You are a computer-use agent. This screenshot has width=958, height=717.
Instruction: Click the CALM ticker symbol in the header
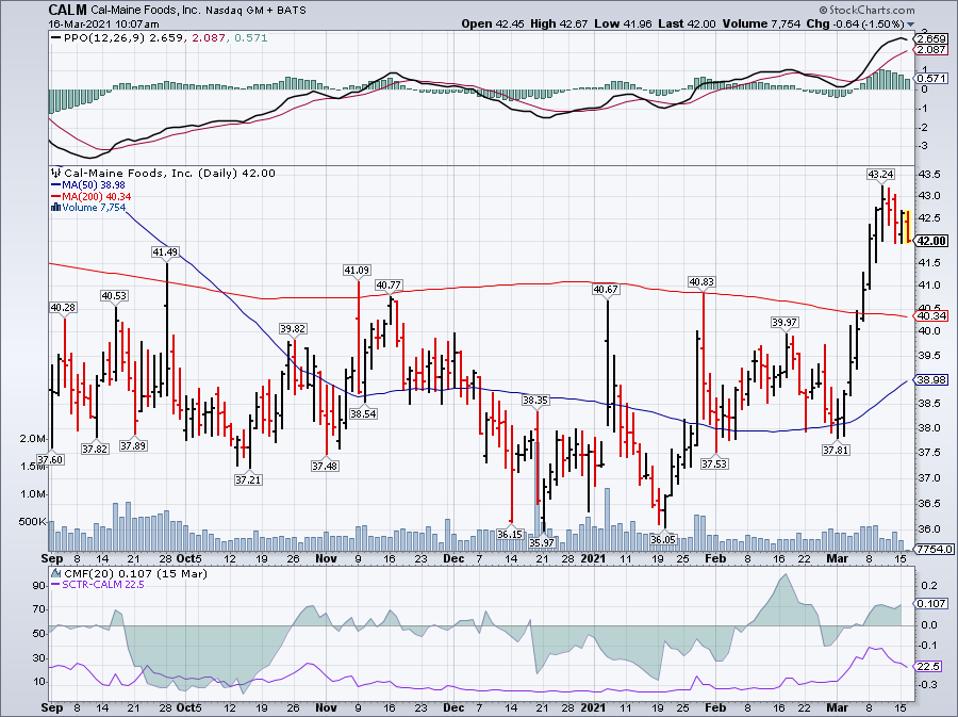point(69,10)
